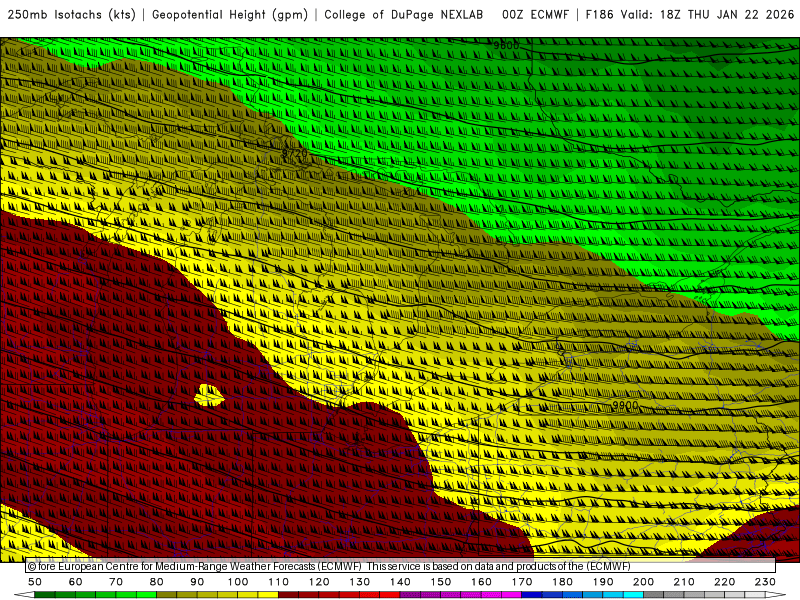Click the 190 value on color scale
The height and width of the screenshot is (600, 800).
coord(603,582)
